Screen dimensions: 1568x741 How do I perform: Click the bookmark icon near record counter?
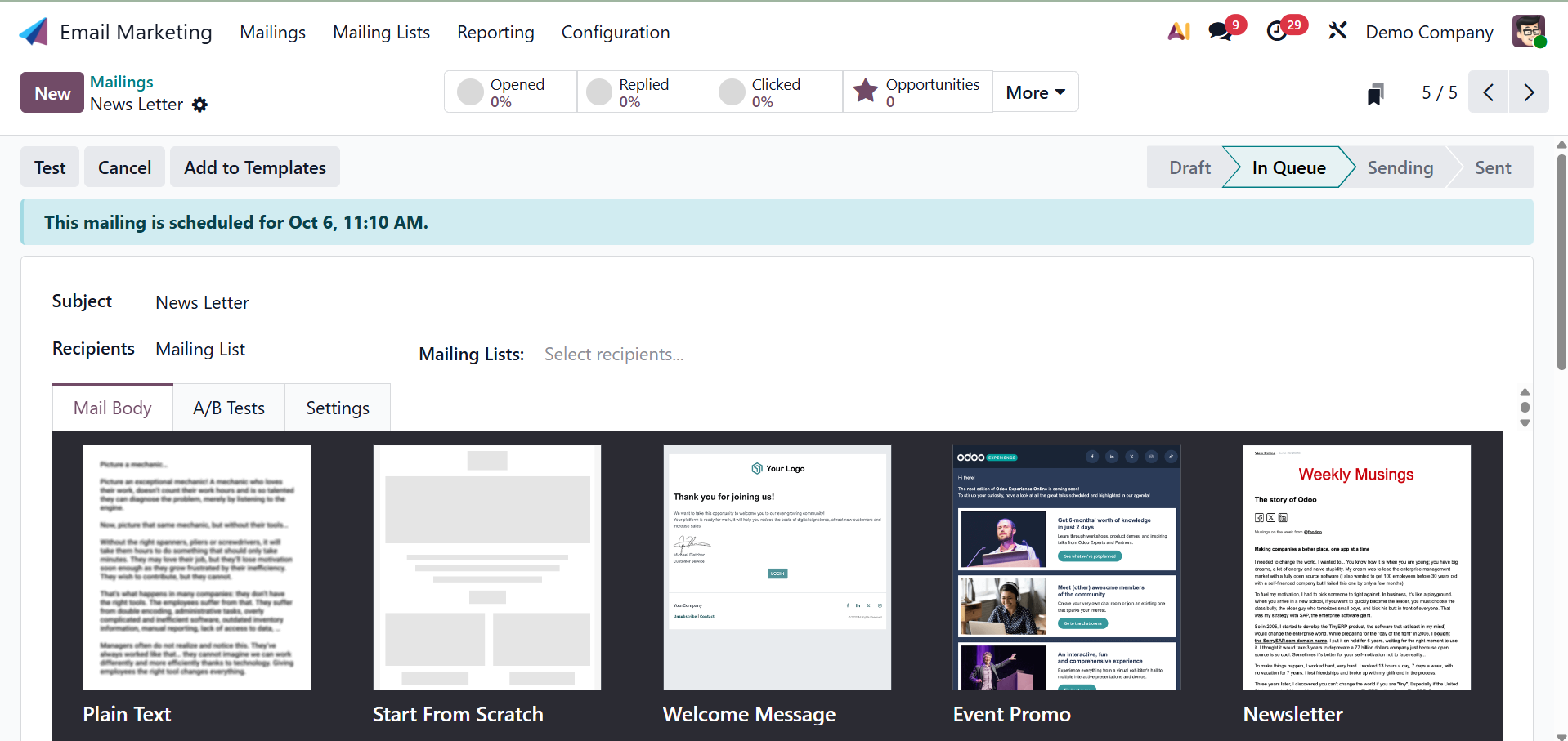tap(1376, 93)
